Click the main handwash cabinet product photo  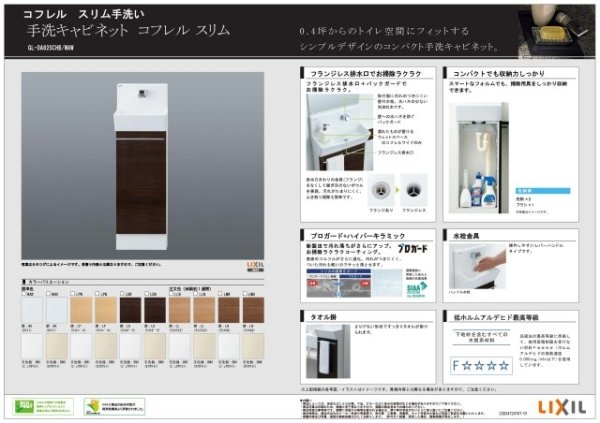(143, 166)
